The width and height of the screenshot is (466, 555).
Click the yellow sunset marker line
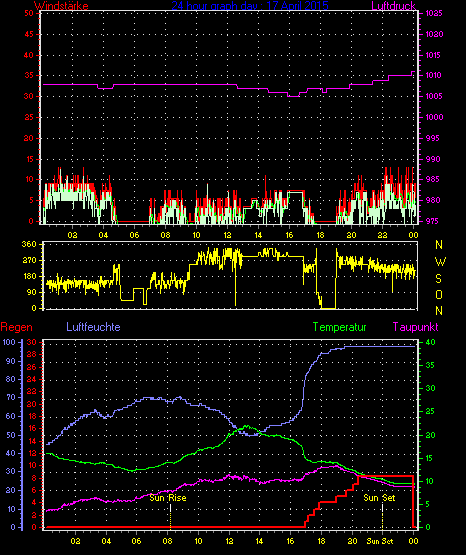[x=382, y=516]
